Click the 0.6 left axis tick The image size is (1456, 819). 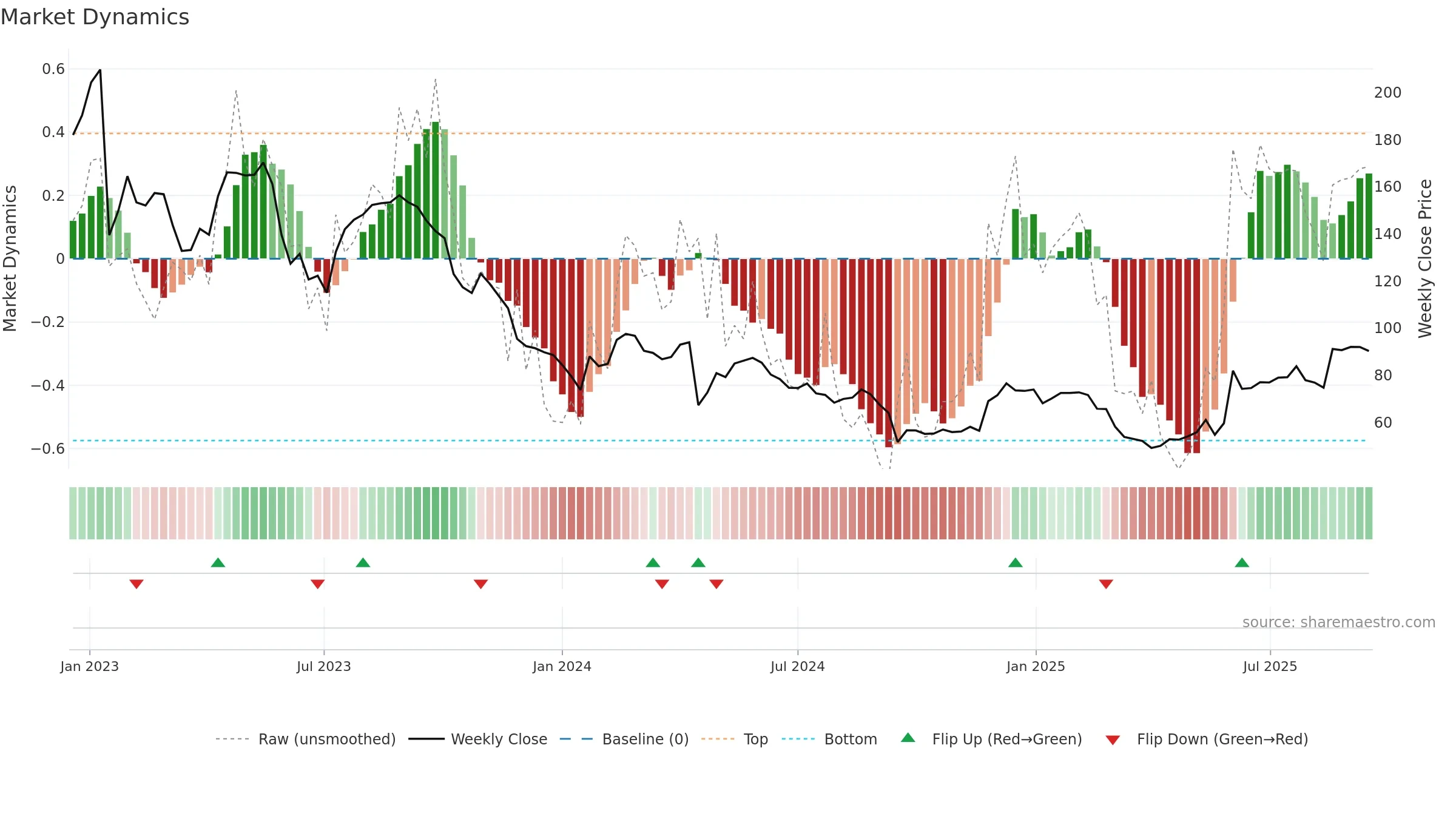(x=53, y=69)
